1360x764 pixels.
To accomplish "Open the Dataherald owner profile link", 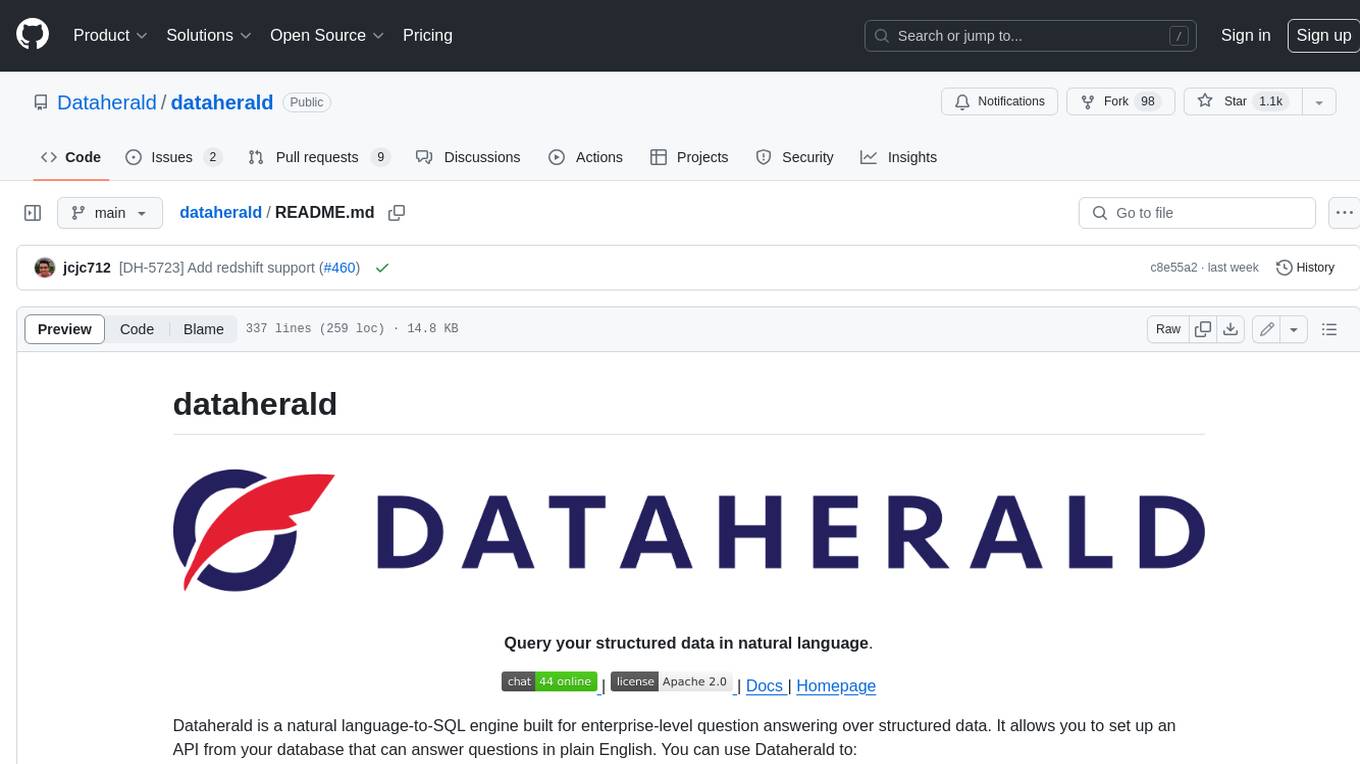I will 107,102.
